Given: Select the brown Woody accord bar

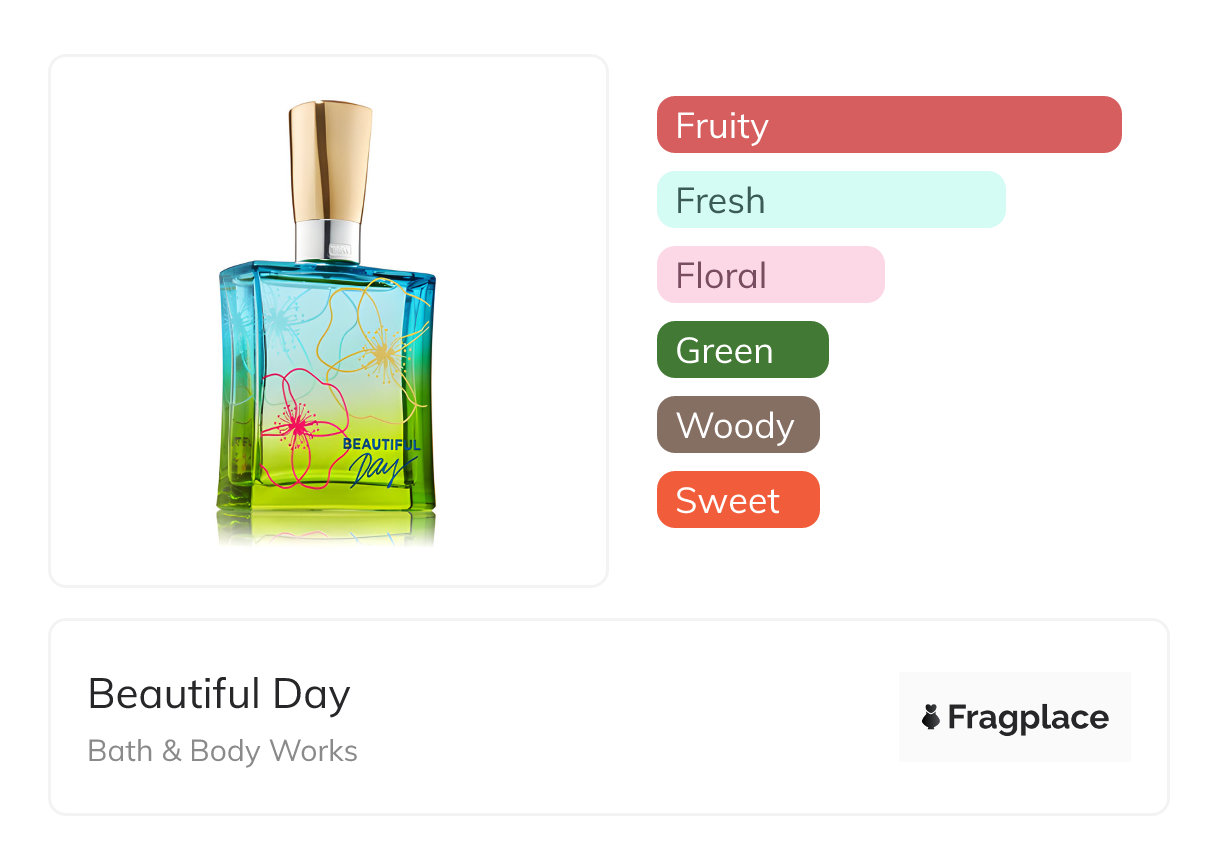Looking at the screenshot, I should click(x=738, y=425).
